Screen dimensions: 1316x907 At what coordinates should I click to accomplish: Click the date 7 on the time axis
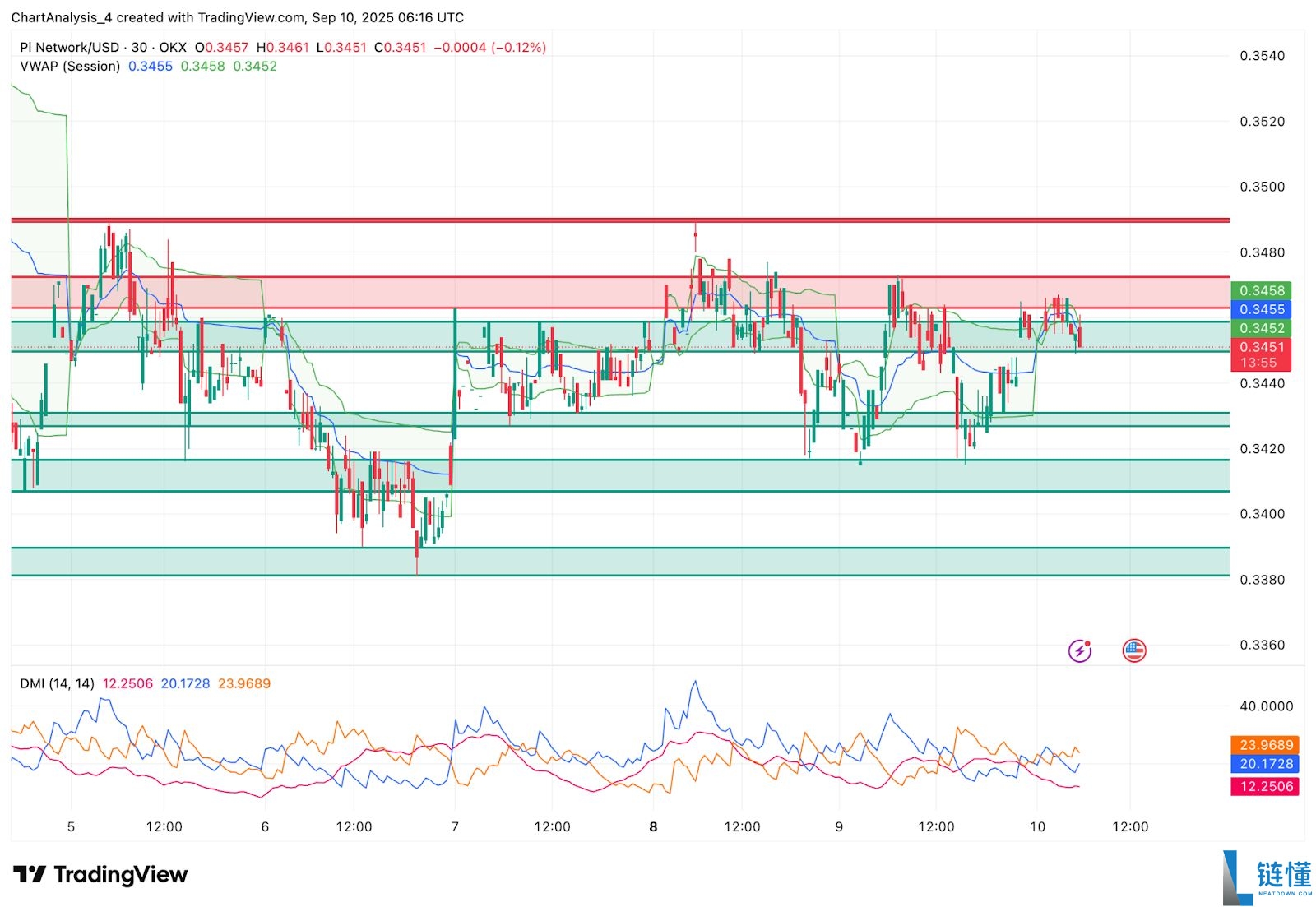click(455, 827)
